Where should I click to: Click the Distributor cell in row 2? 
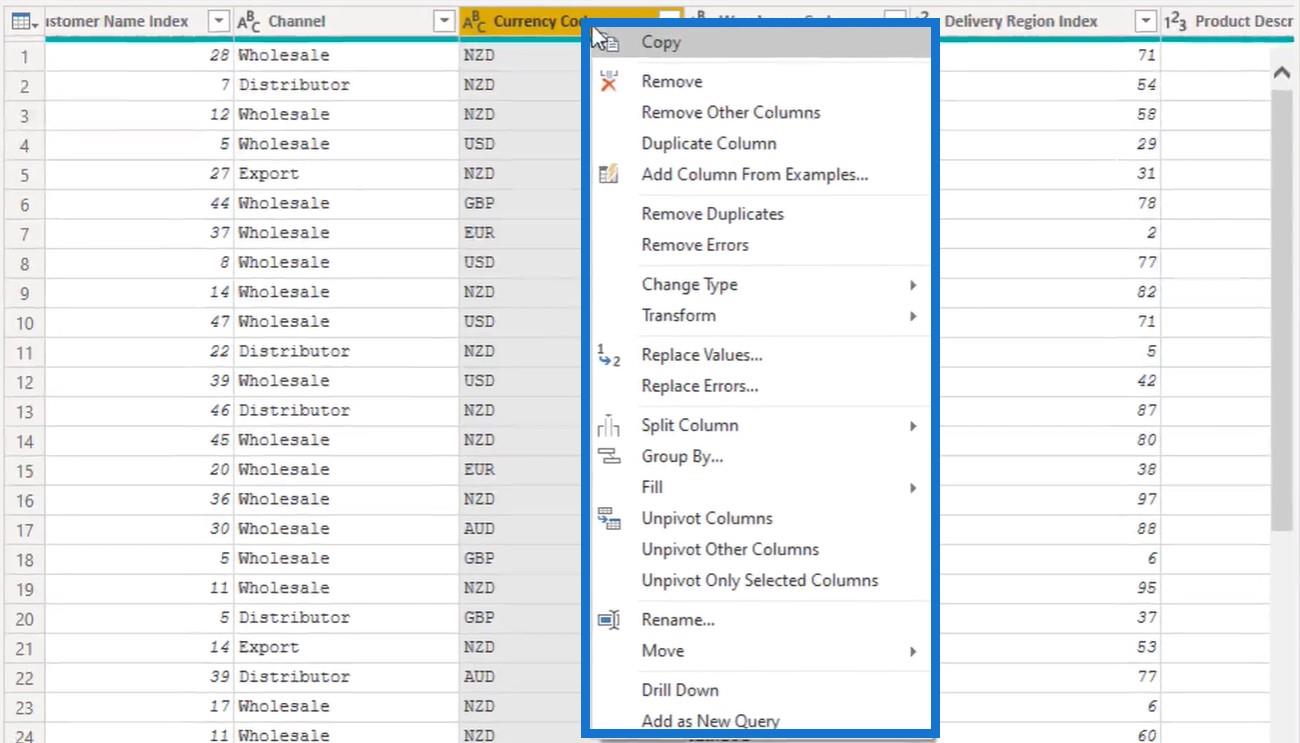pyautogui.click(x=346, y=85)
